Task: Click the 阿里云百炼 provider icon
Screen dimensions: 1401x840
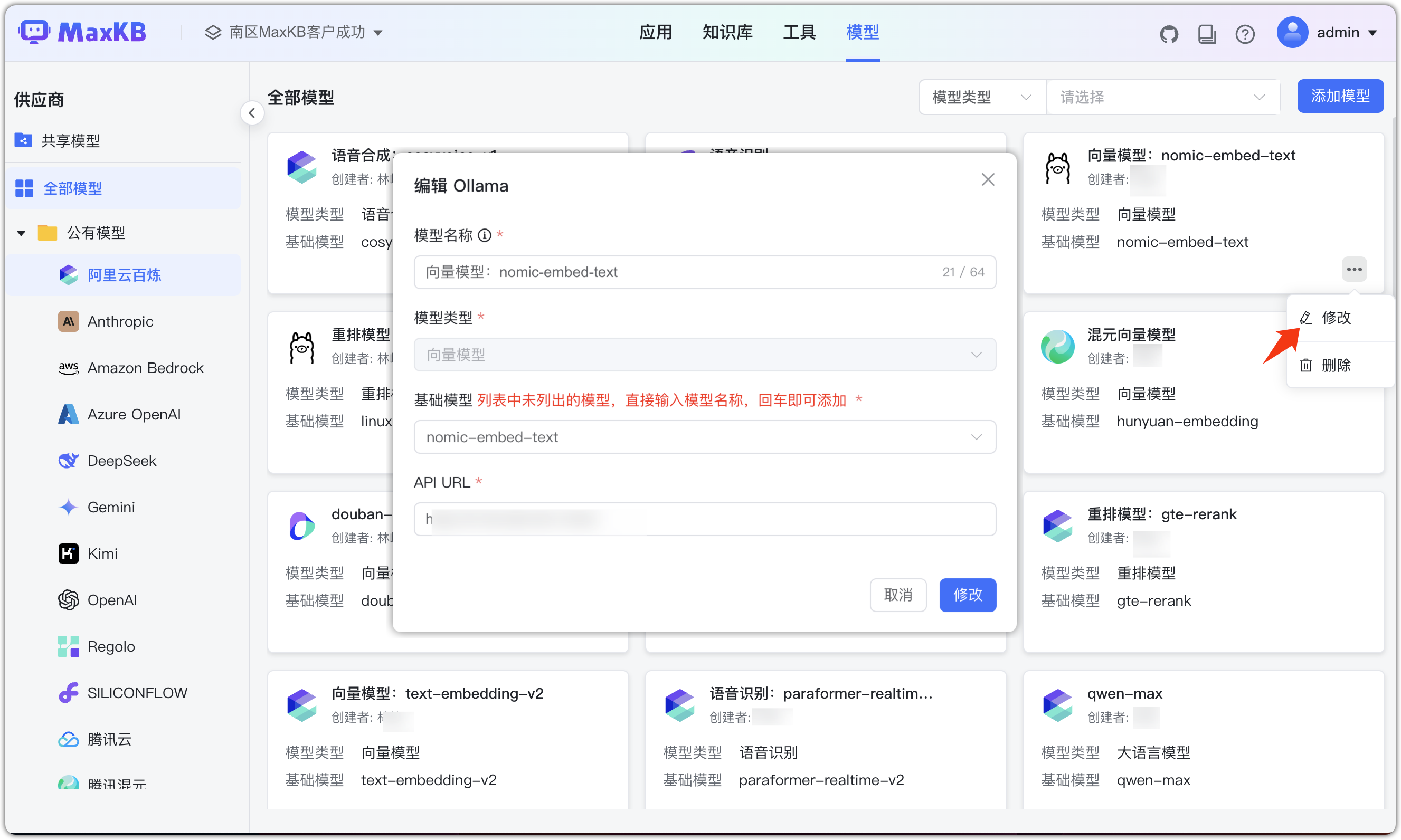Action: coord(69,275)
